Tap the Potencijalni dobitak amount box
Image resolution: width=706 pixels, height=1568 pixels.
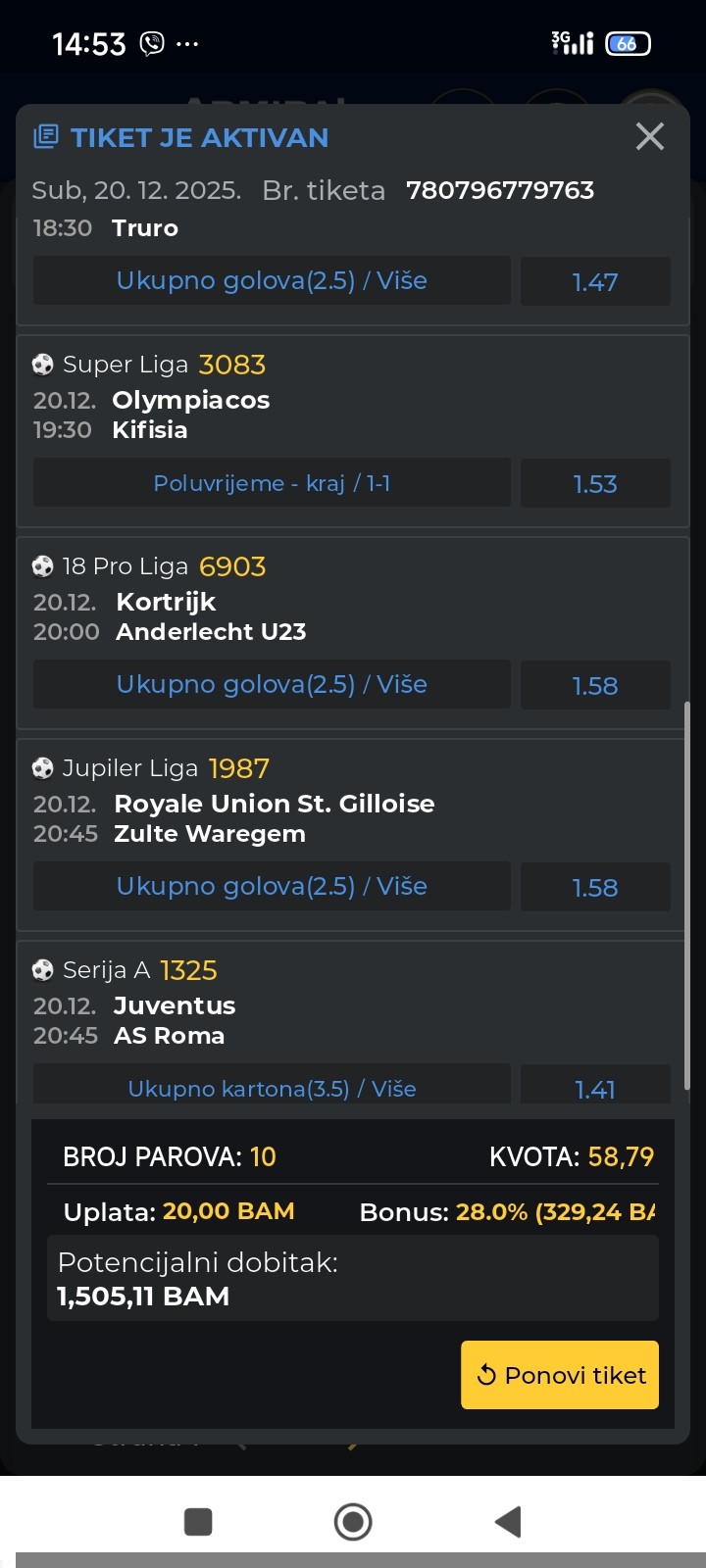353,1278
